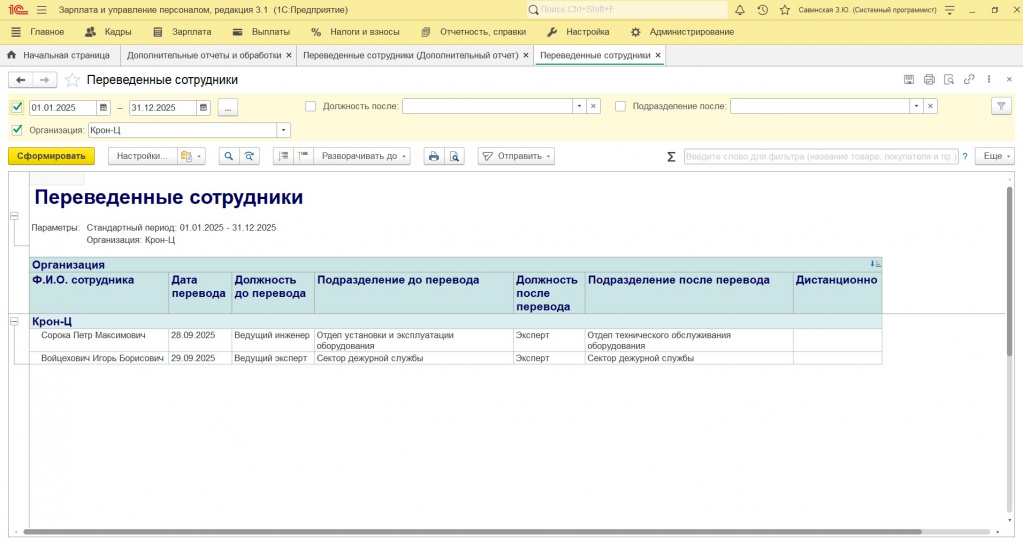The height and width of the screenshot is (542, 1023).
Task: Switch to Дополнительные отчеты и обработки tab
Action: tap(204, 55)
